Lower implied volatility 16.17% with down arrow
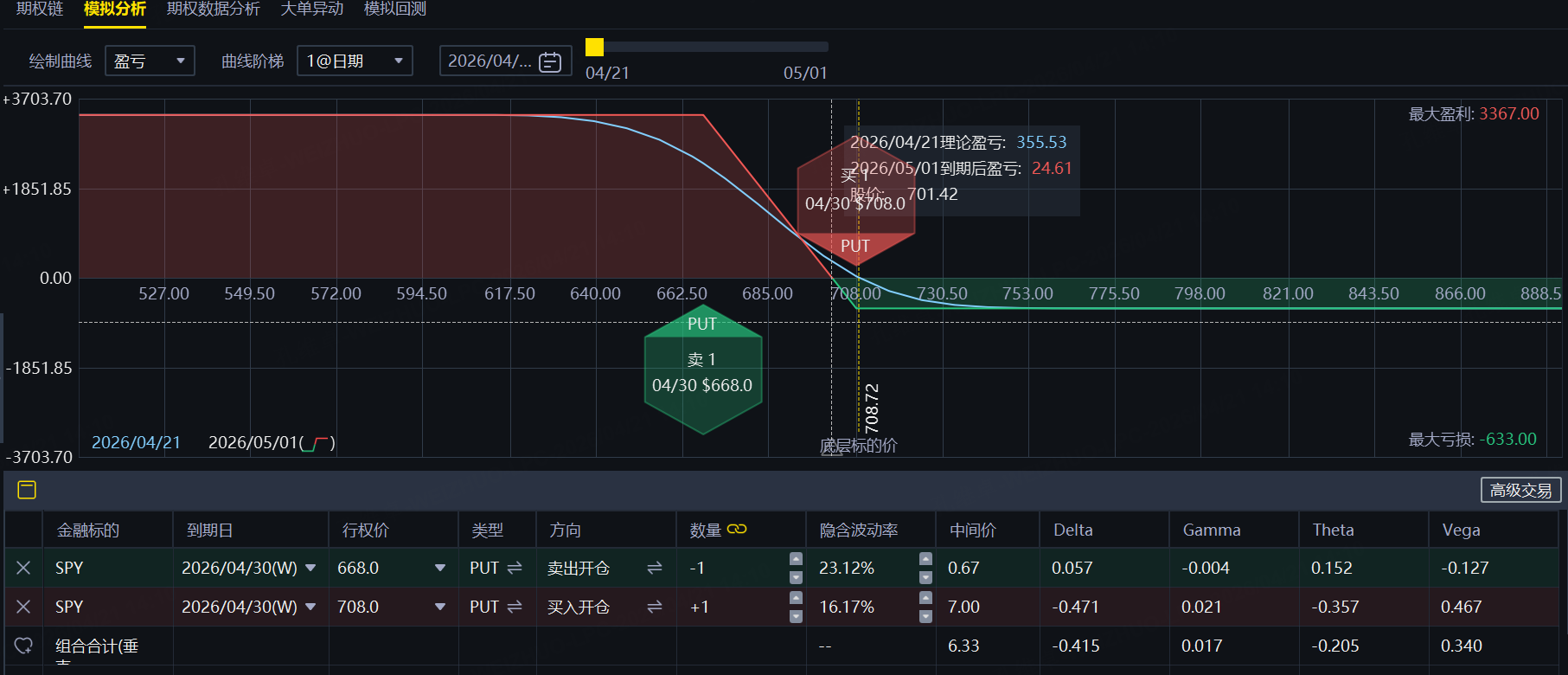 pos(925,616)
